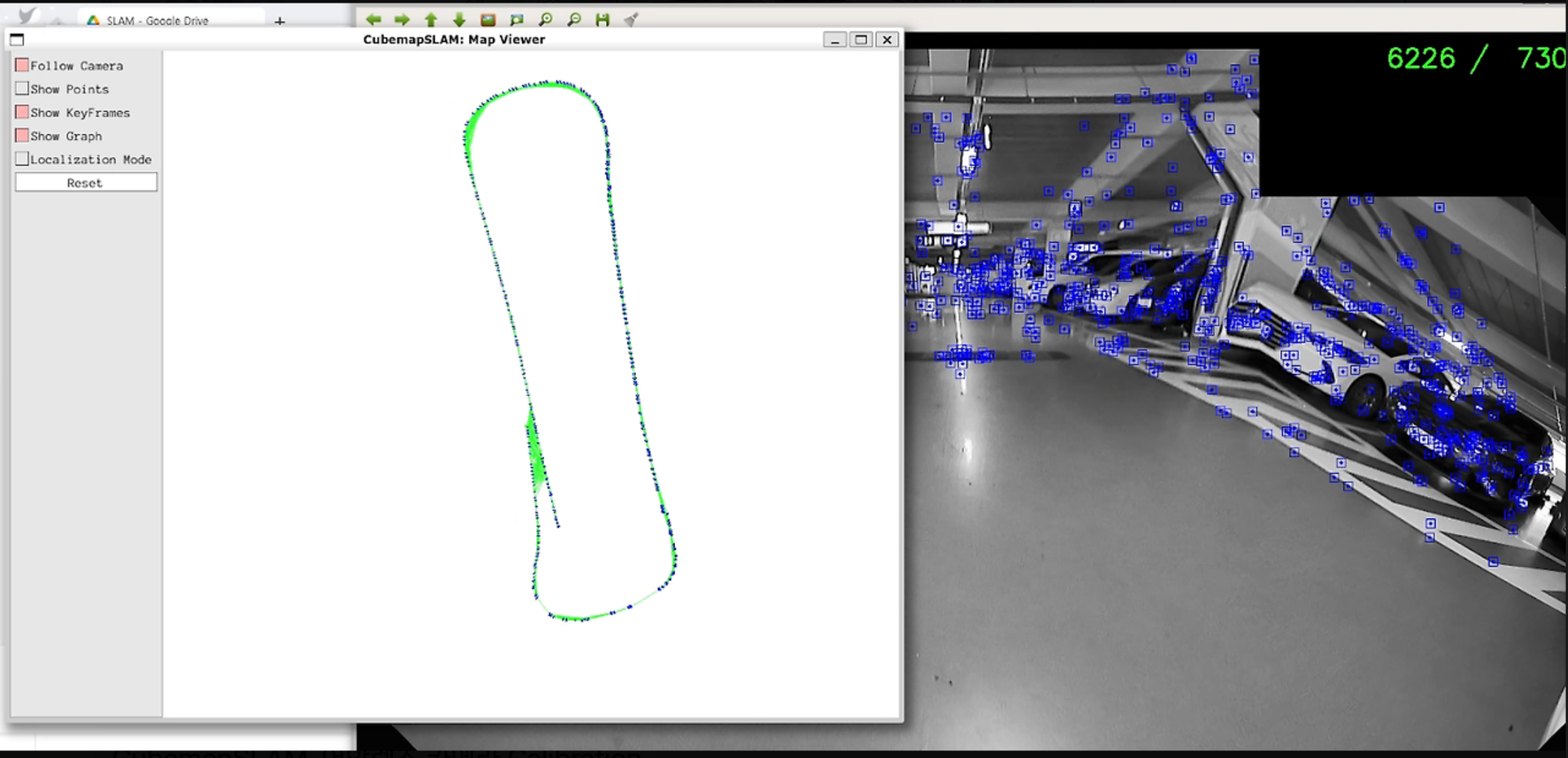Click the zoom out magnifier icon
Viewport: 1568px width, 758px height.
[x=574, y=20]
